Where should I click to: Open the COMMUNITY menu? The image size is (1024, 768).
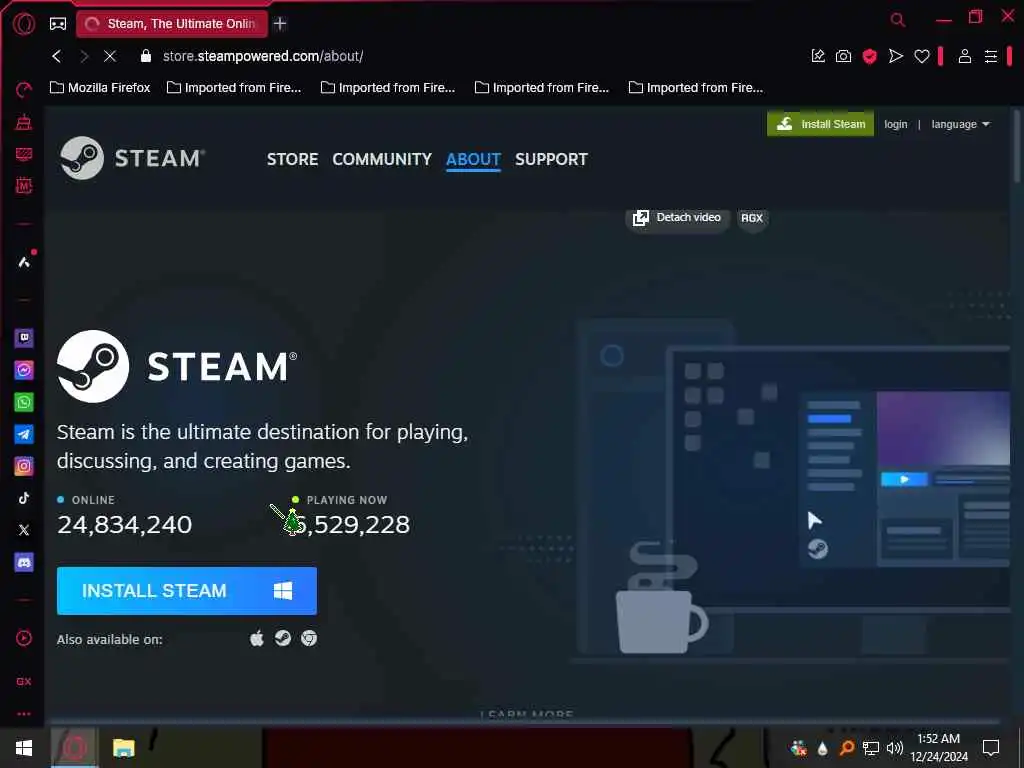(382, 159)
